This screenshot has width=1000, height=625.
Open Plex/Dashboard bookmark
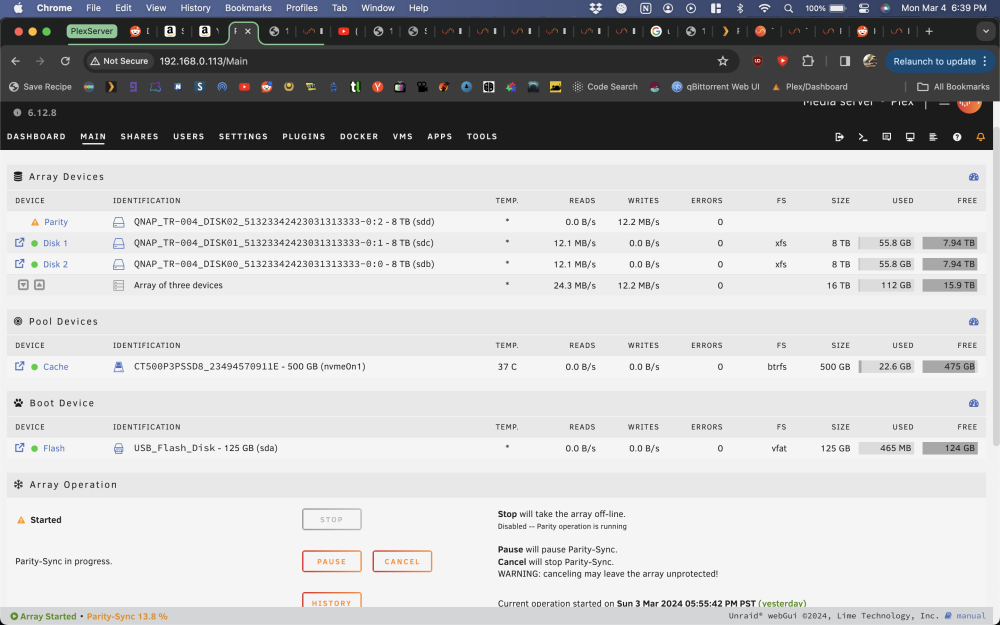(810, 87)
